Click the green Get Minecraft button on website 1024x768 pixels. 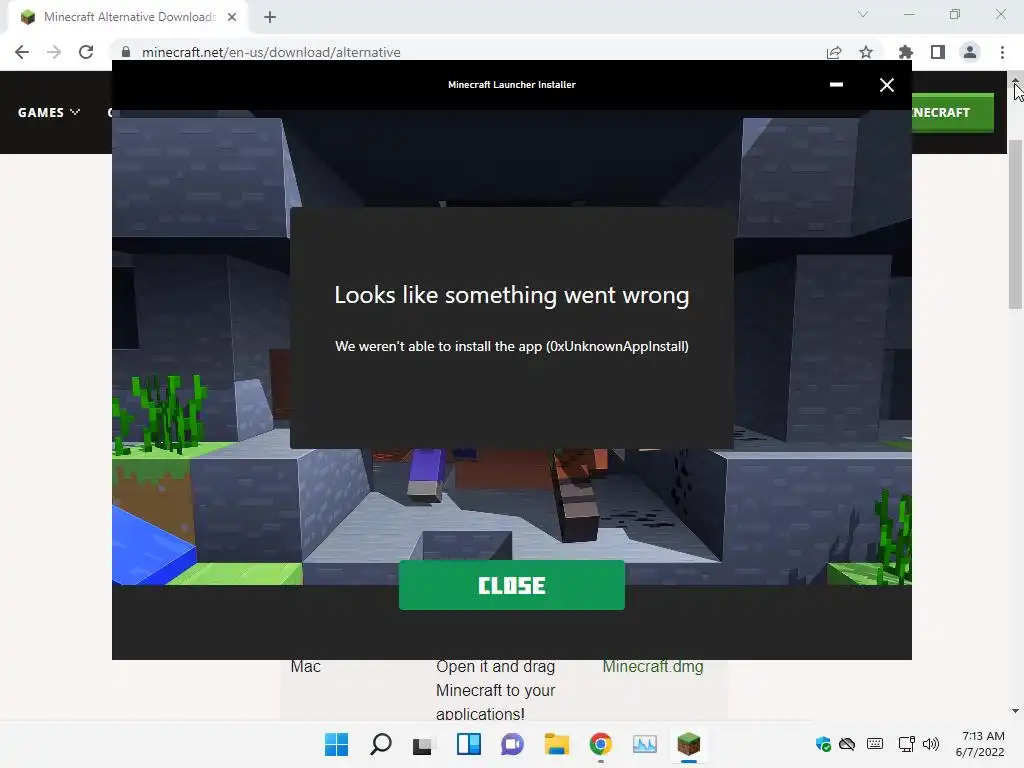tap(952, 112)
